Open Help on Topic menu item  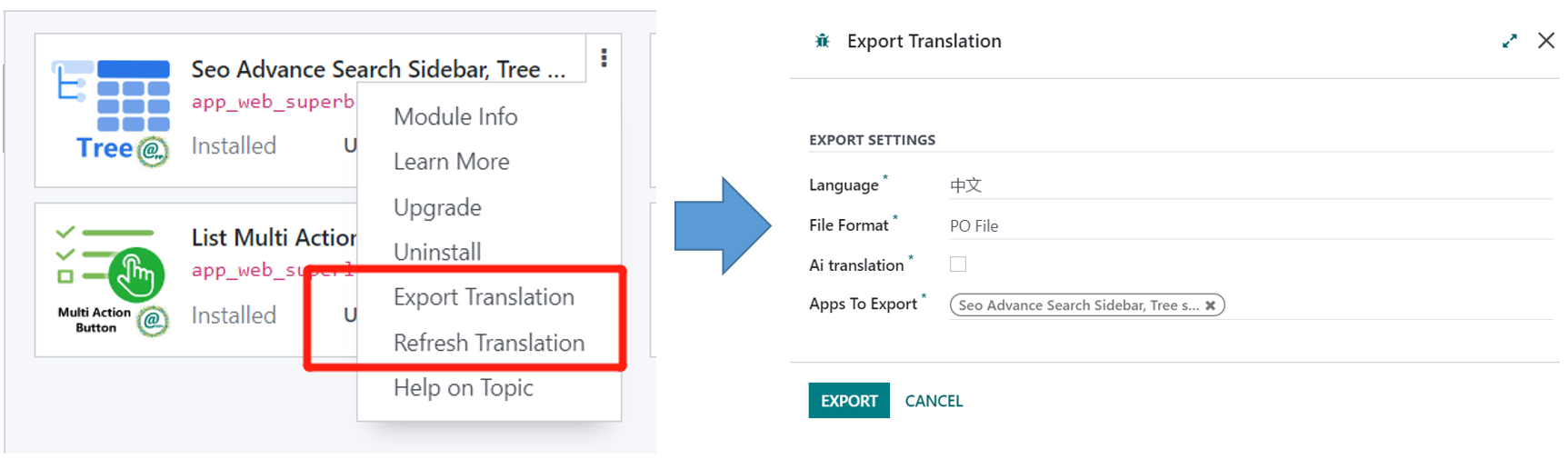click(463, 388)
